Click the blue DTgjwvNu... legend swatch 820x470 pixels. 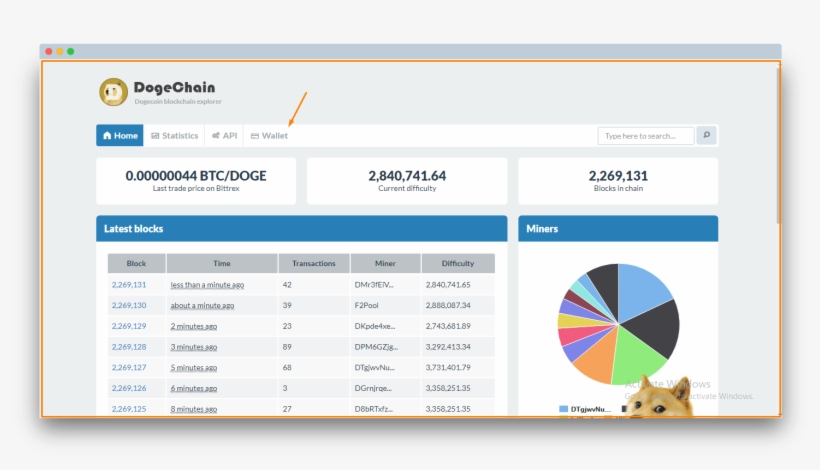563,409
